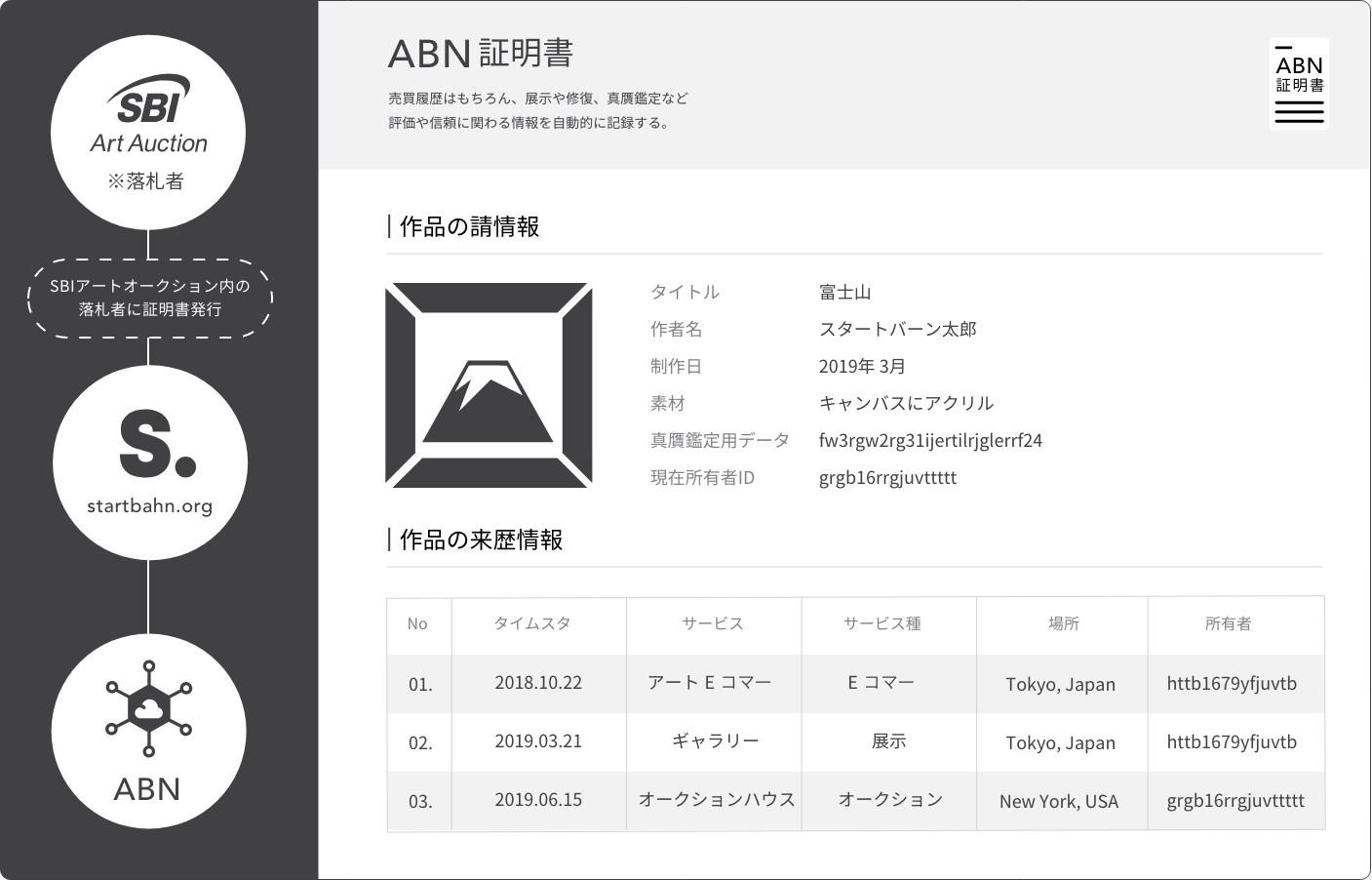Open the SBIアートオークション certificate issuance callout
The height and width of the screenshot is (880, 1372).
click(x=148, y=297)
